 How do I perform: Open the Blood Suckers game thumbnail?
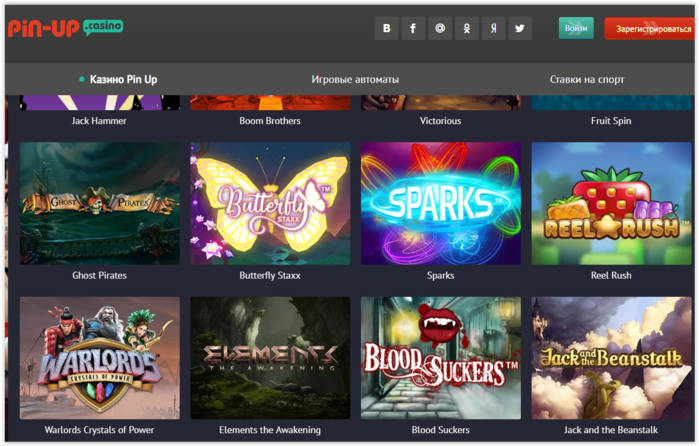(x=441, y=358)
